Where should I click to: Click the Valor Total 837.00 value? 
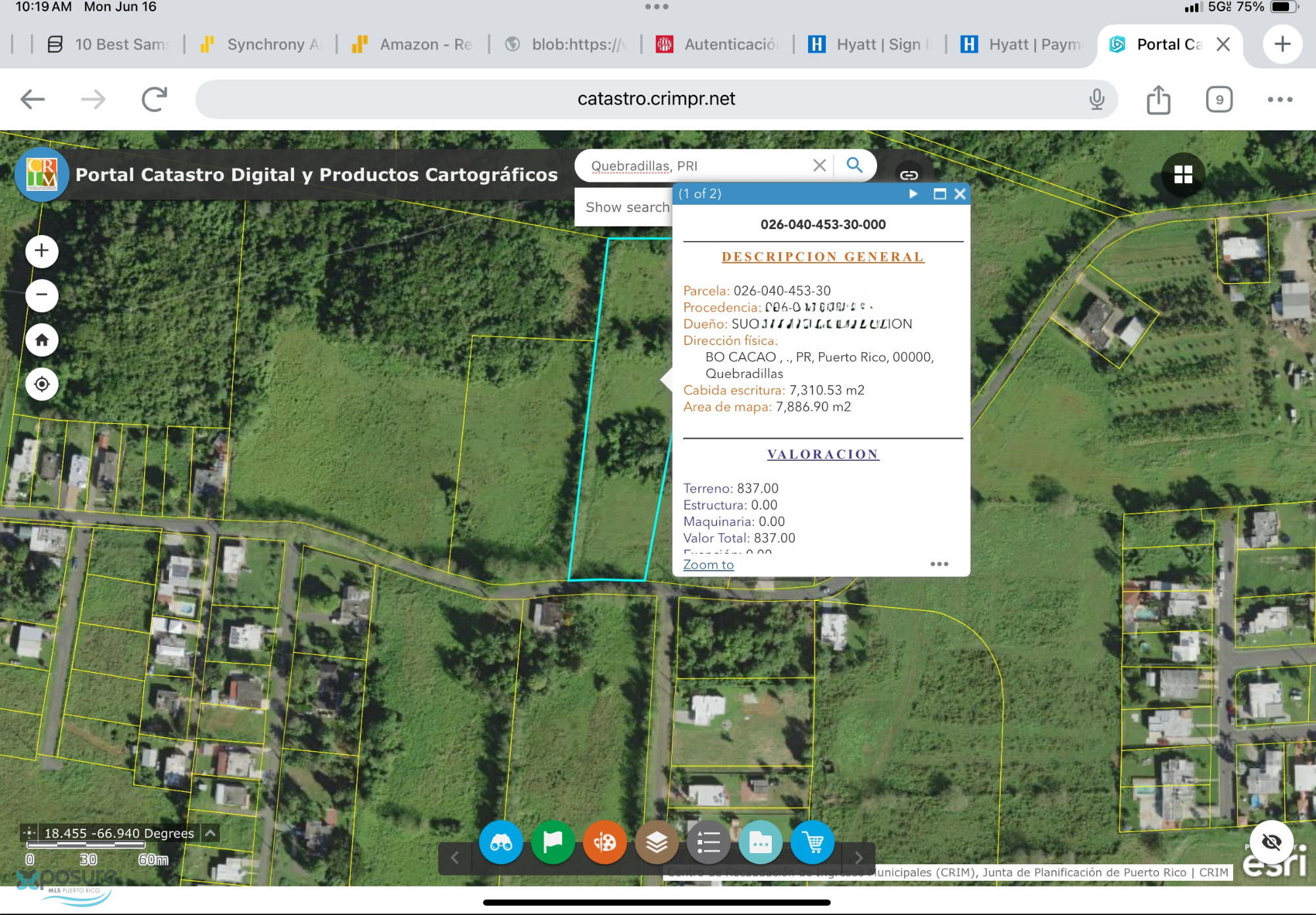click(774, 538)
